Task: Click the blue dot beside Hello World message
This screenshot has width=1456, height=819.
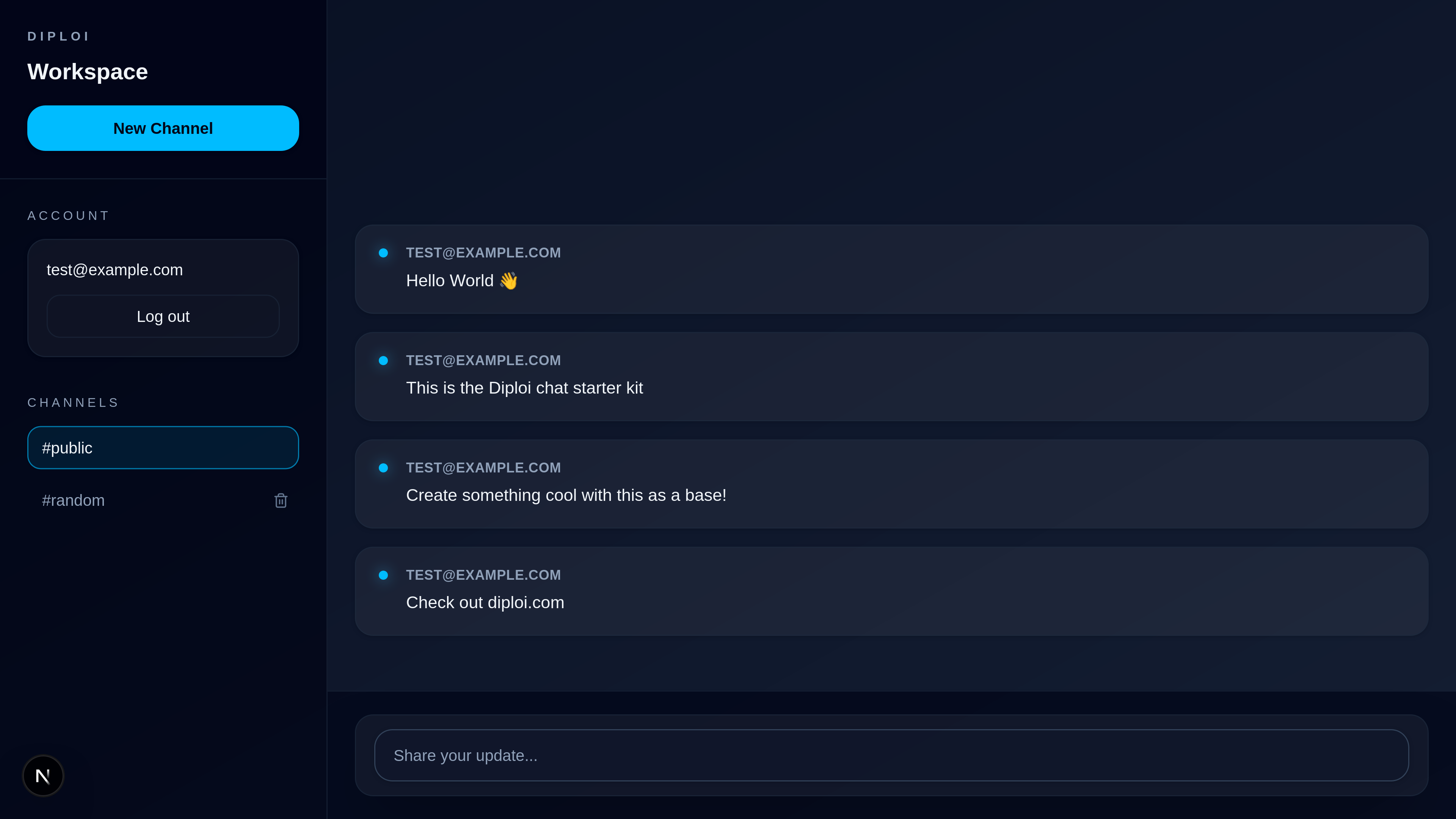Action: [383, 253]
